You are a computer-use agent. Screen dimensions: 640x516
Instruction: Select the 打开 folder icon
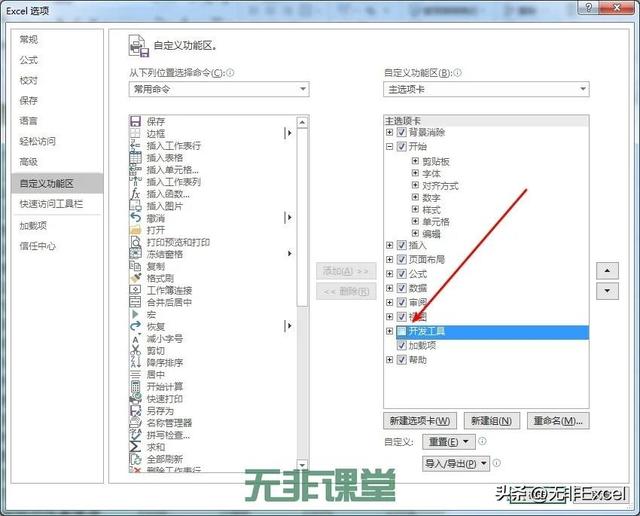tap(135, 230)
